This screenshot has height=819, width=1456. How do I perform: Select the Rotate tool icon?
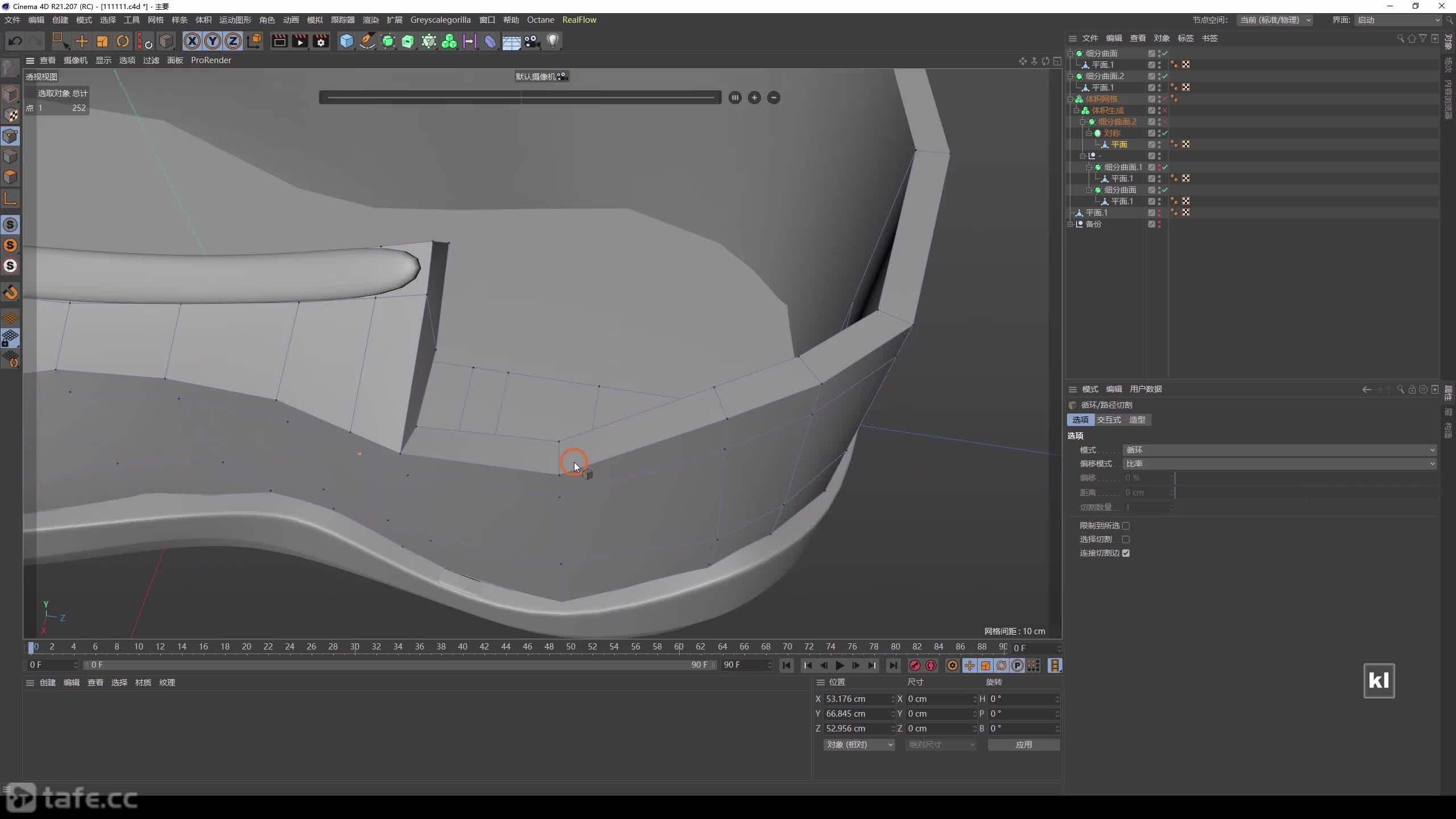123,41
